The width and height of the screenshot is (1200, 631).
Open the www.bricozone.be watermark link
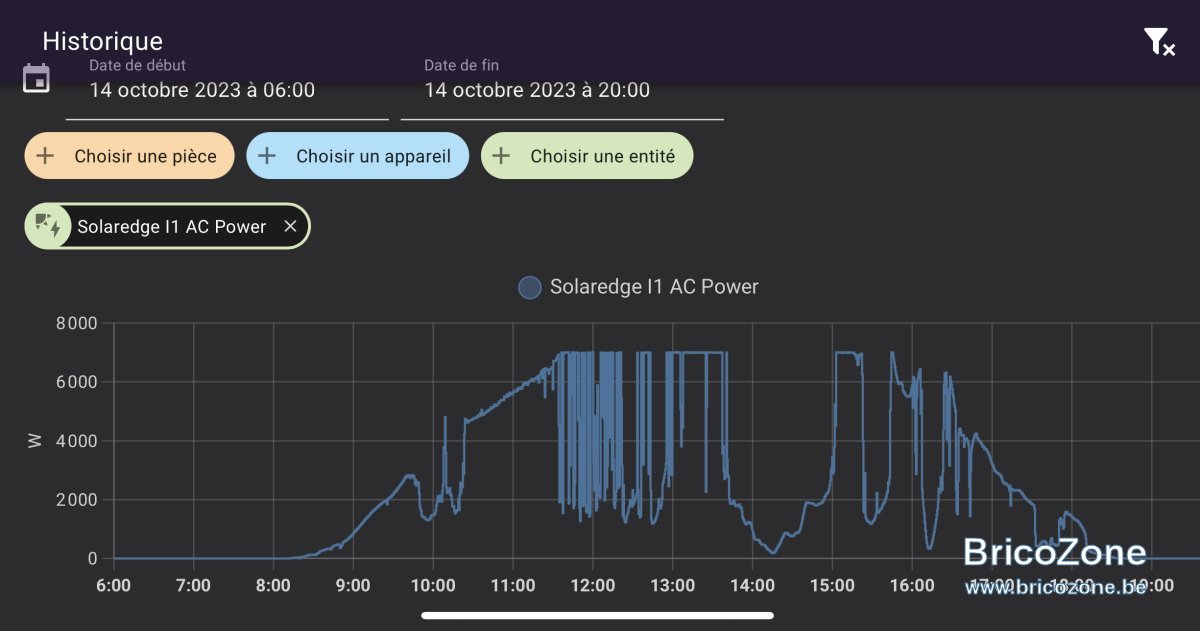pyautogui.click(x=1055, y=587)
